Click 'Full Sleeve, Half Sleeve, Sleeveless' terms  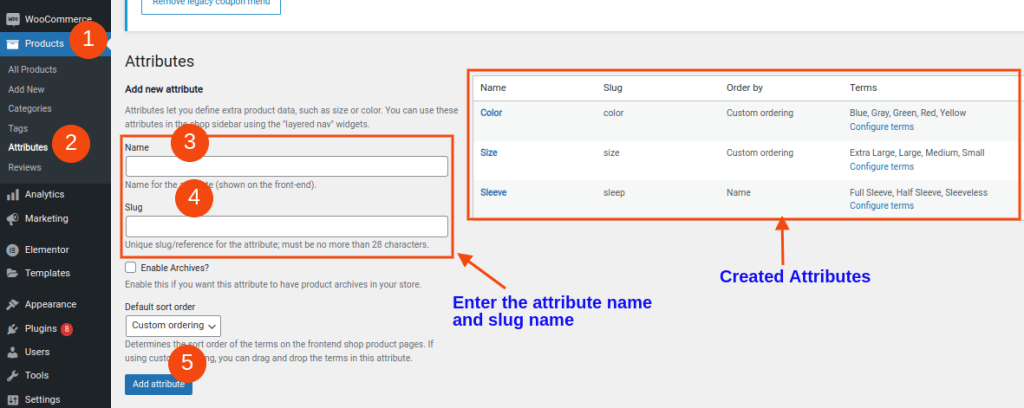[x=918, y=193]
